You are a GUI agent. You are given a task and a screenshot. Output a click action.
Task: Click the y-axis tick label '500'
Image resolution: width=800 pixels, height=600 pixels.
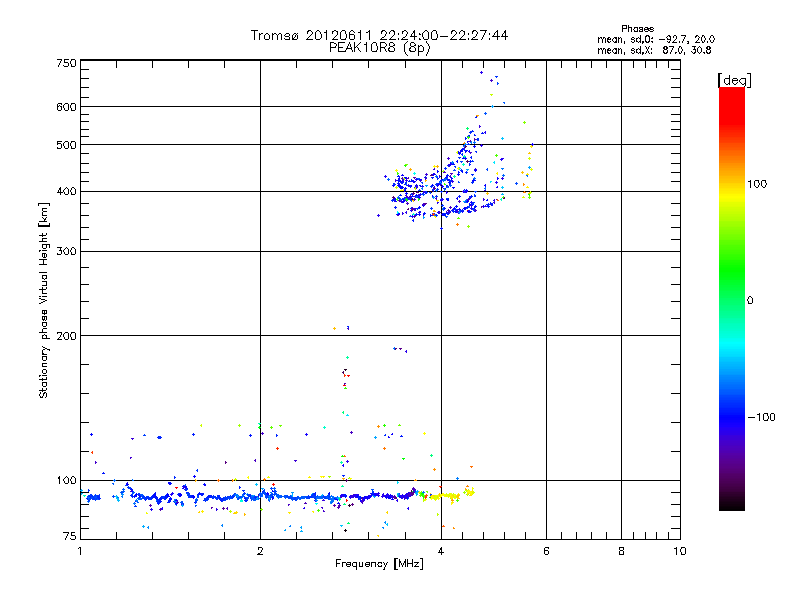(66, 145)
